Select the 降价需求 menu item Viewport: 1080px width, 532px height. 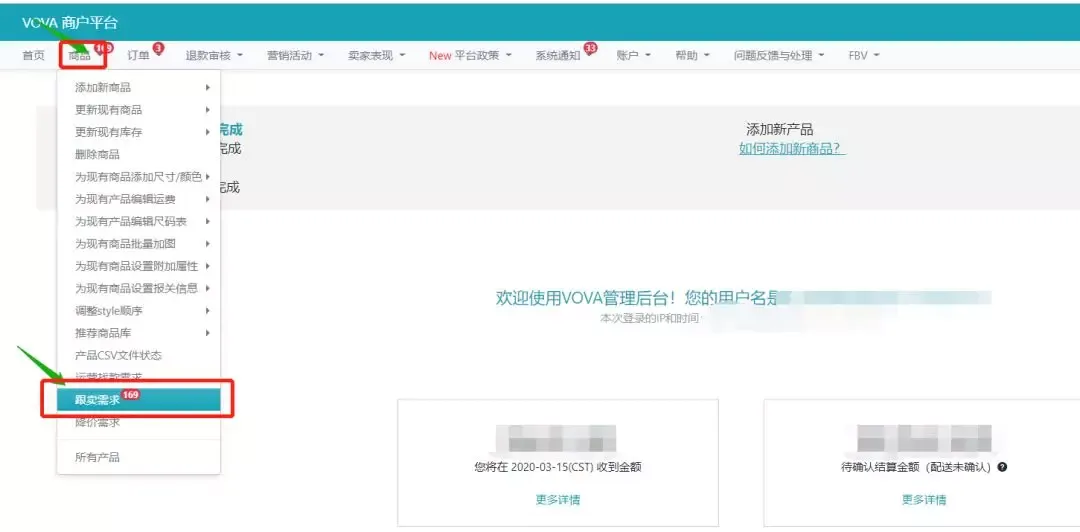tap(138, 422)
